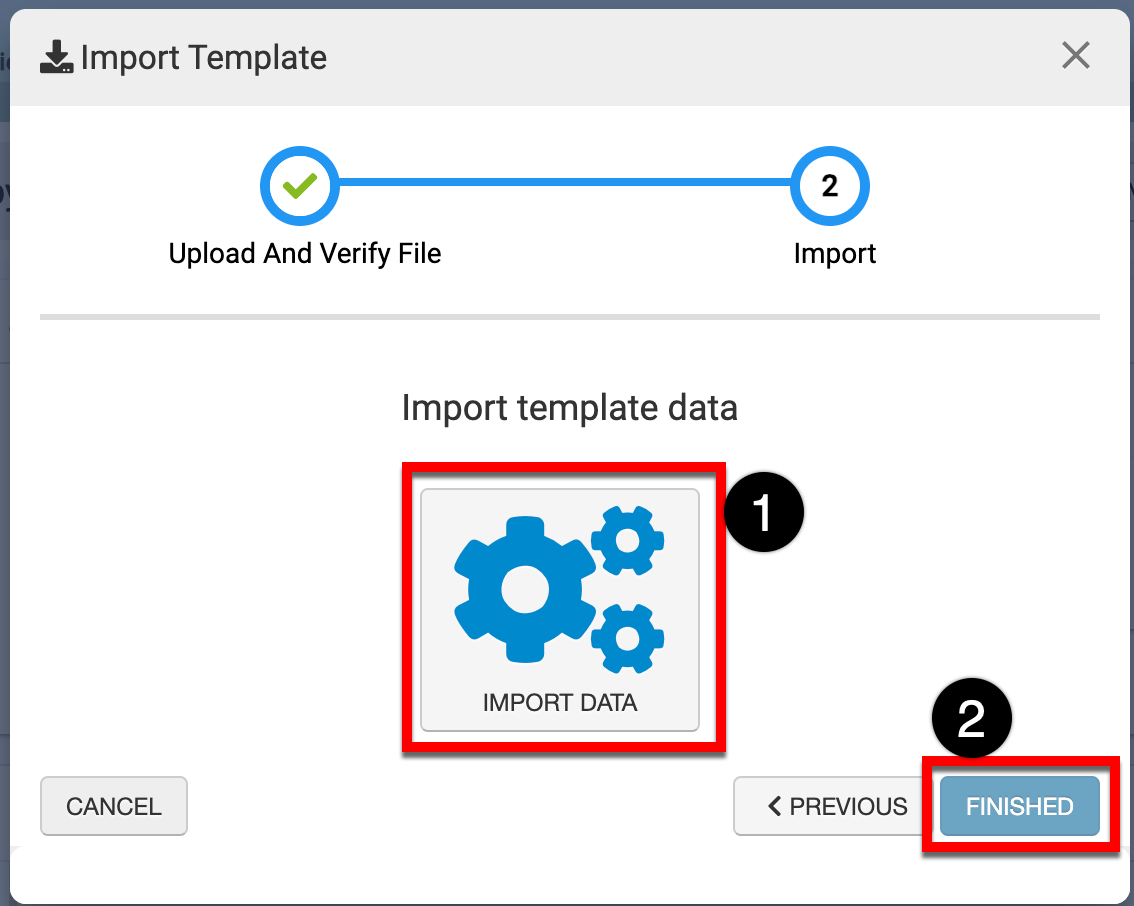The height and width of the screenshot is (906, 1134).
Task: Click the "IMPORT DATA" text label
Action: point(559,703)
